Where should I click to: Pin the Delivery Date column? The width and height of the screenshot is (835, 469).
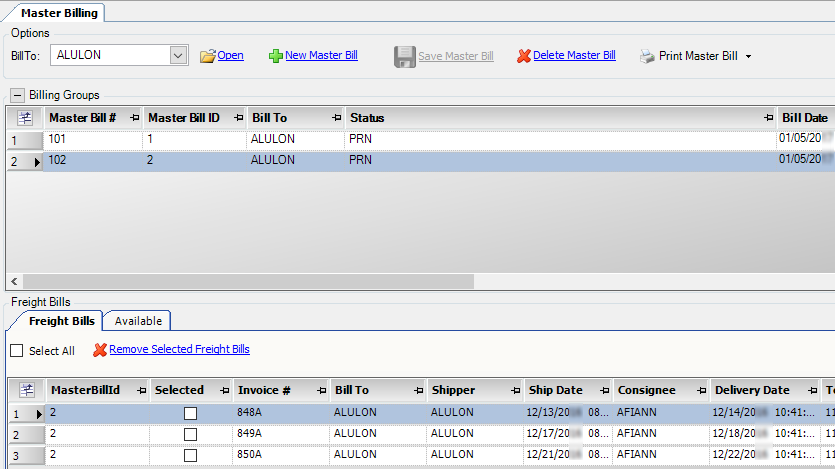tap(813, 391)
